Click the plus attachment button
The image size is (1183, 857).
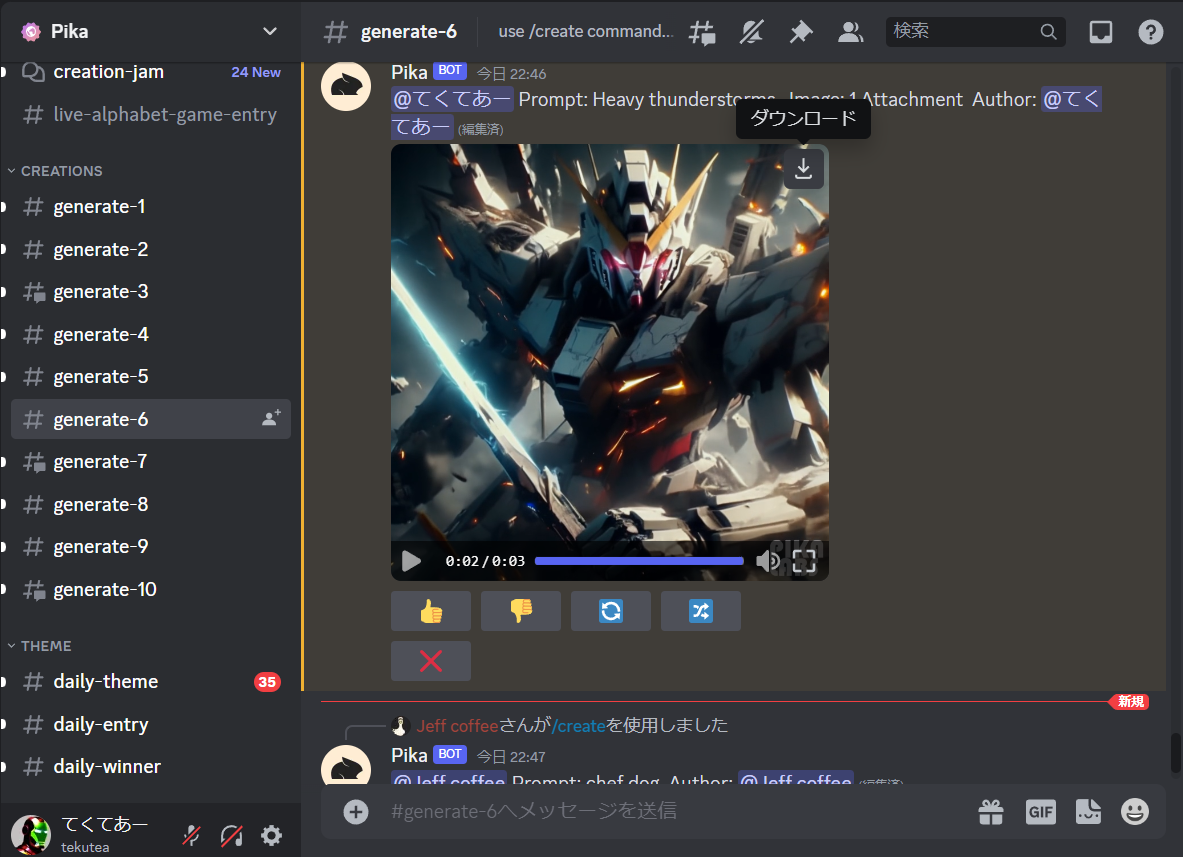(x=356, y=812)
